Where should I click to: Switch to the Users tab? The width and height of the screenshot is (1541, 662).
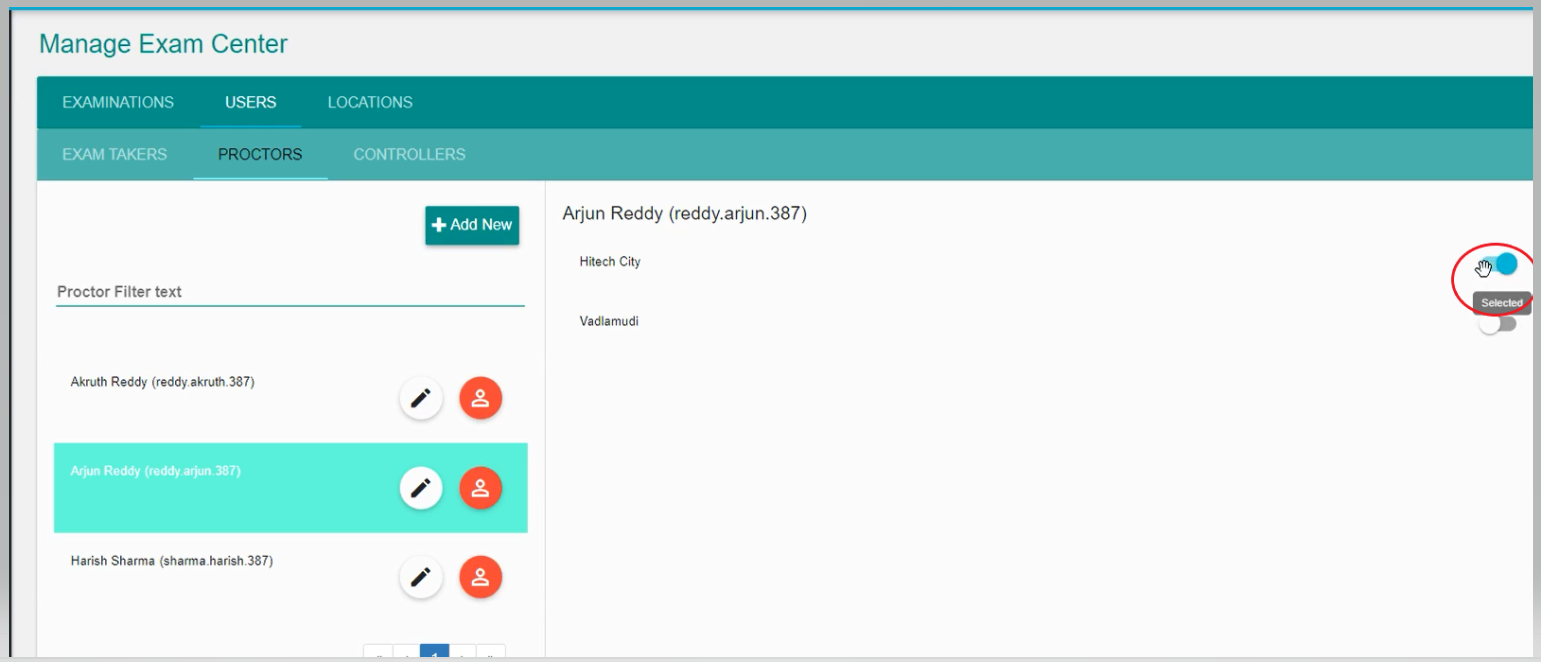(251, 102)
